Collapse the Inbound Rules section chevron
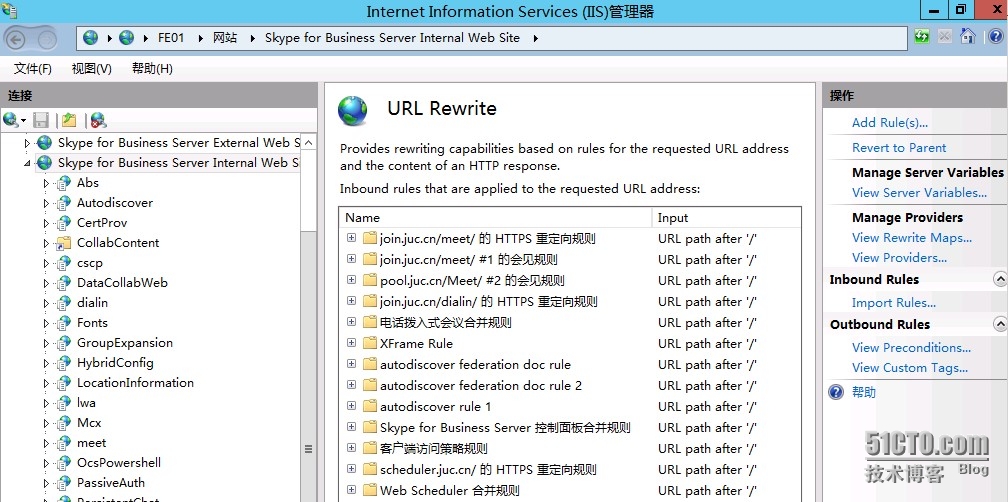The image size is (1008, 502). coord(1000,279)
